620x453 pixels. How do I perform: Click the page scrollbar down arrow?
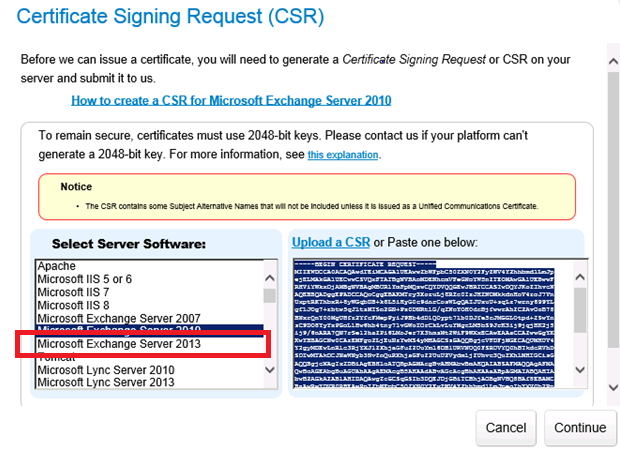613,387
